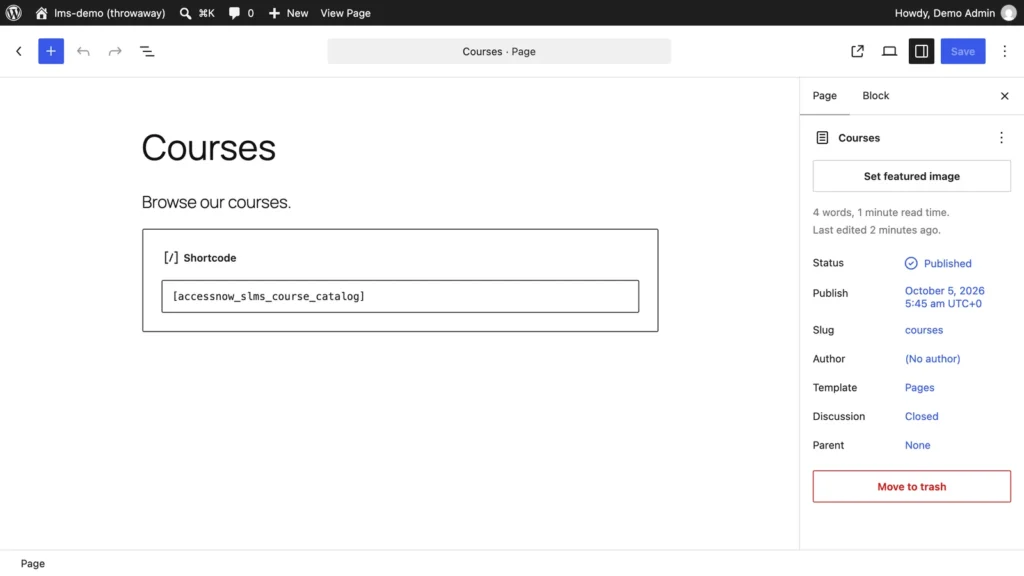The width and height of the screenshot is (1024, 576).
Task: Open the device preview options
Action: 889,51
